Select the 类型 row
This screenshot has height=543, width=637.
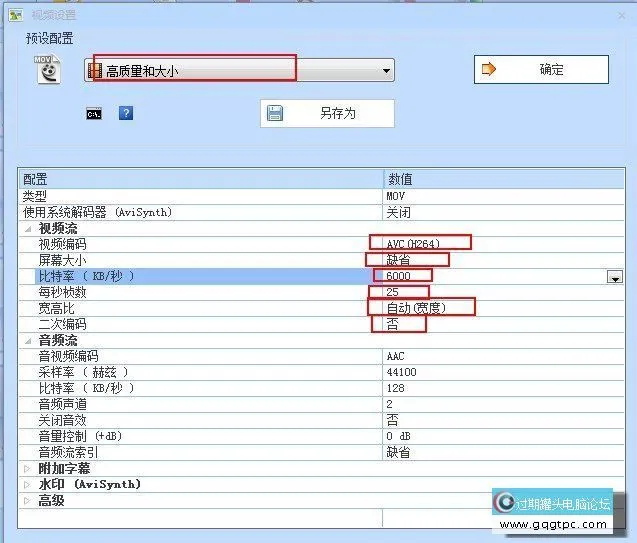click(321, 197)
